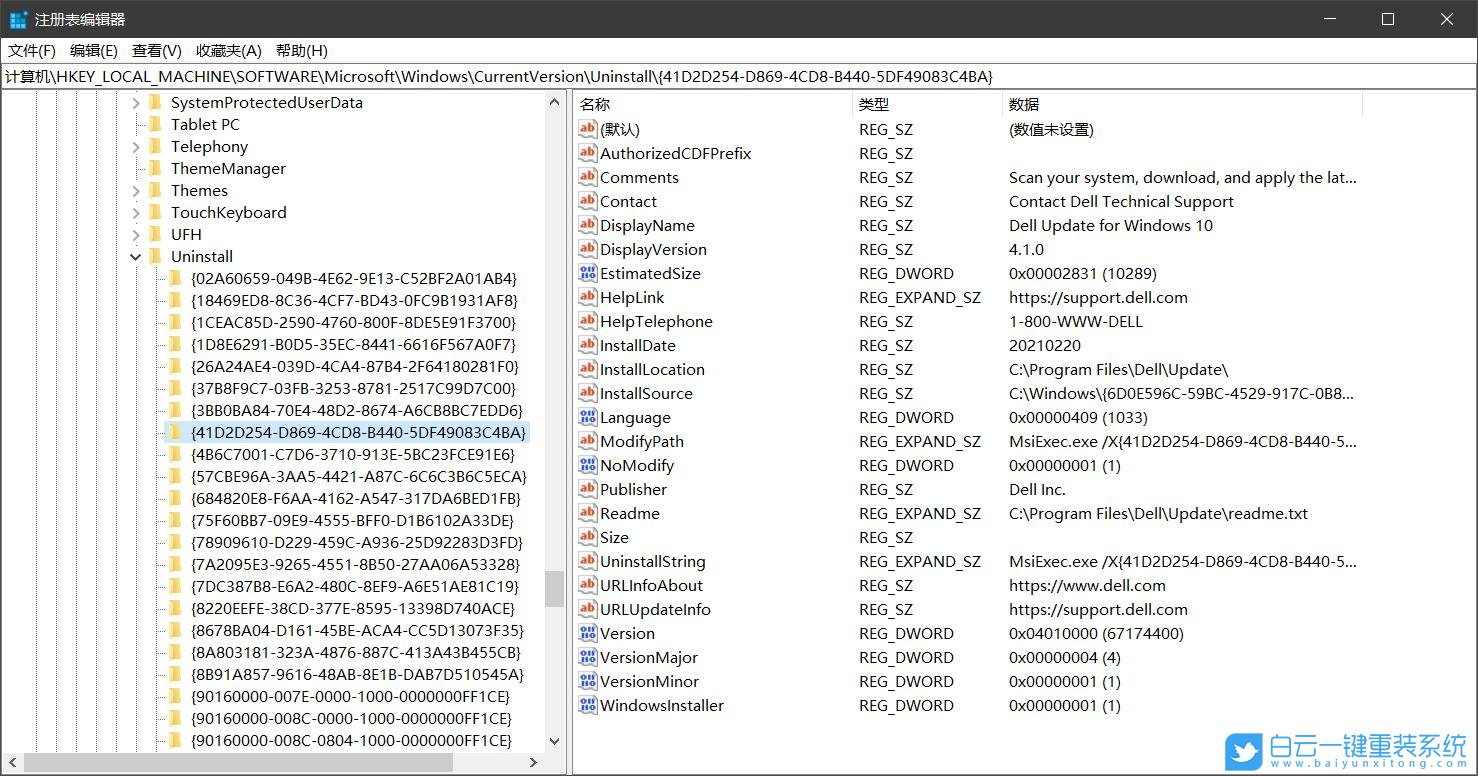This screenshot has height=776, width=1478.
Task: Select the UninstallString value icon
Action: [x=587, y=561]
